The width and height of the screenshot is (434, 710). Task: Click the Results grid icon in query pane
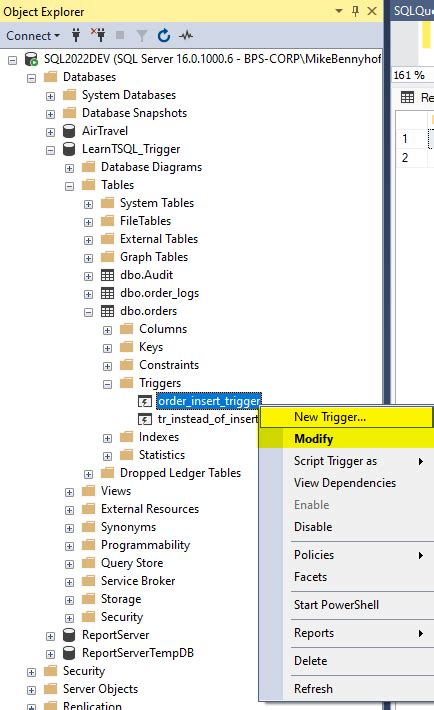click(407, 97)
